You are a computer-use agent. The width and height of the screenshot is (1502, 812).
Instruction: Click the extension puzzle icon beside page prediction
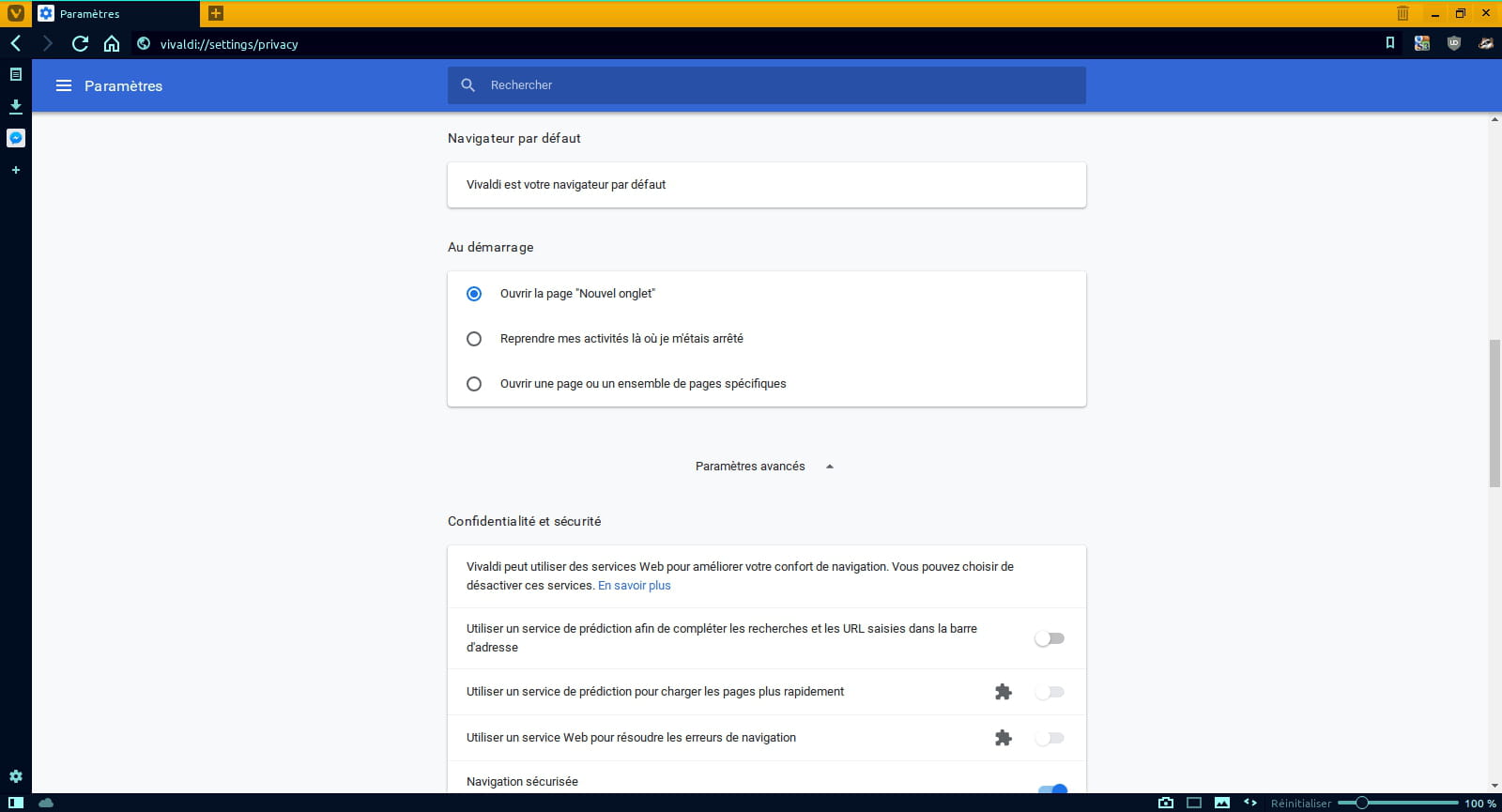click(x=1004, y=692)
